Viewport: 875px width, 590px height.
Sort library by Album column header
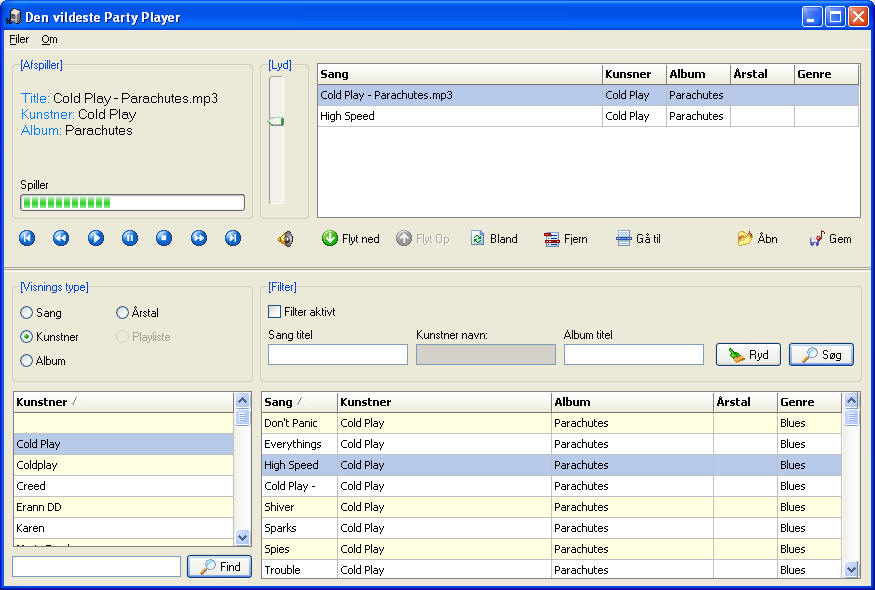632,402
